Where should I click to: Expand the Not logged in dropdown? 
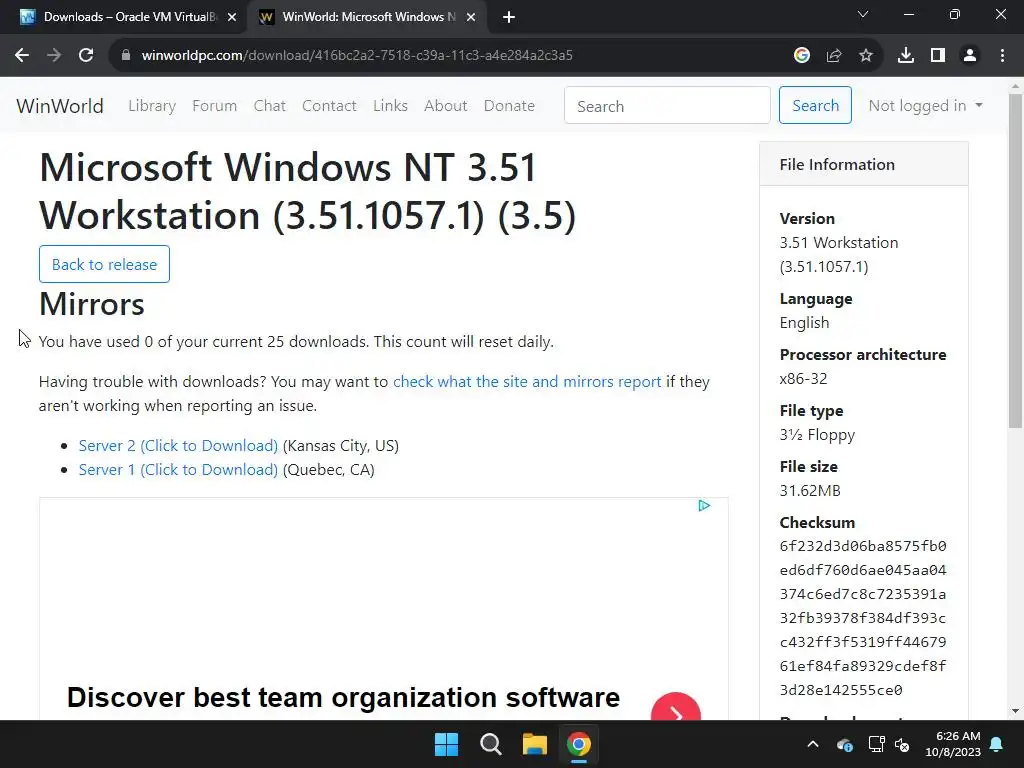[x=925, y=106]
